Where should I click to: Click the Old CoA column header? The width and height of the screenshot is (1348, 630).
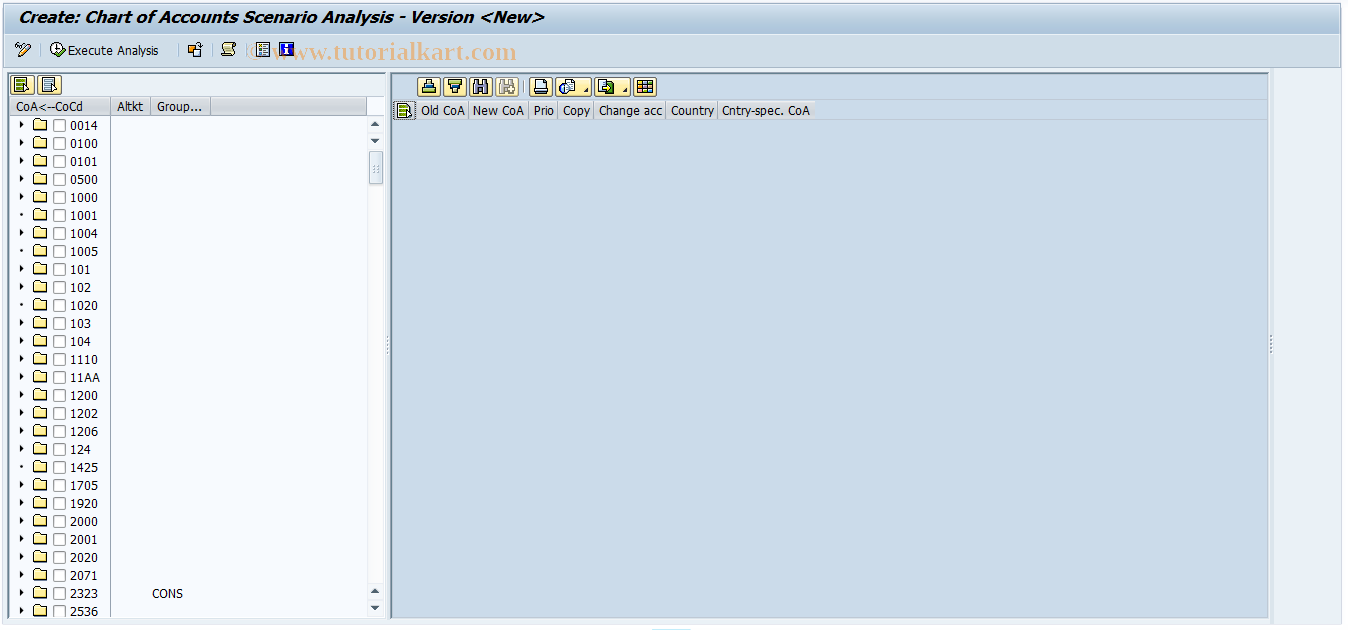pyautogui.click(x=442, y=111)
